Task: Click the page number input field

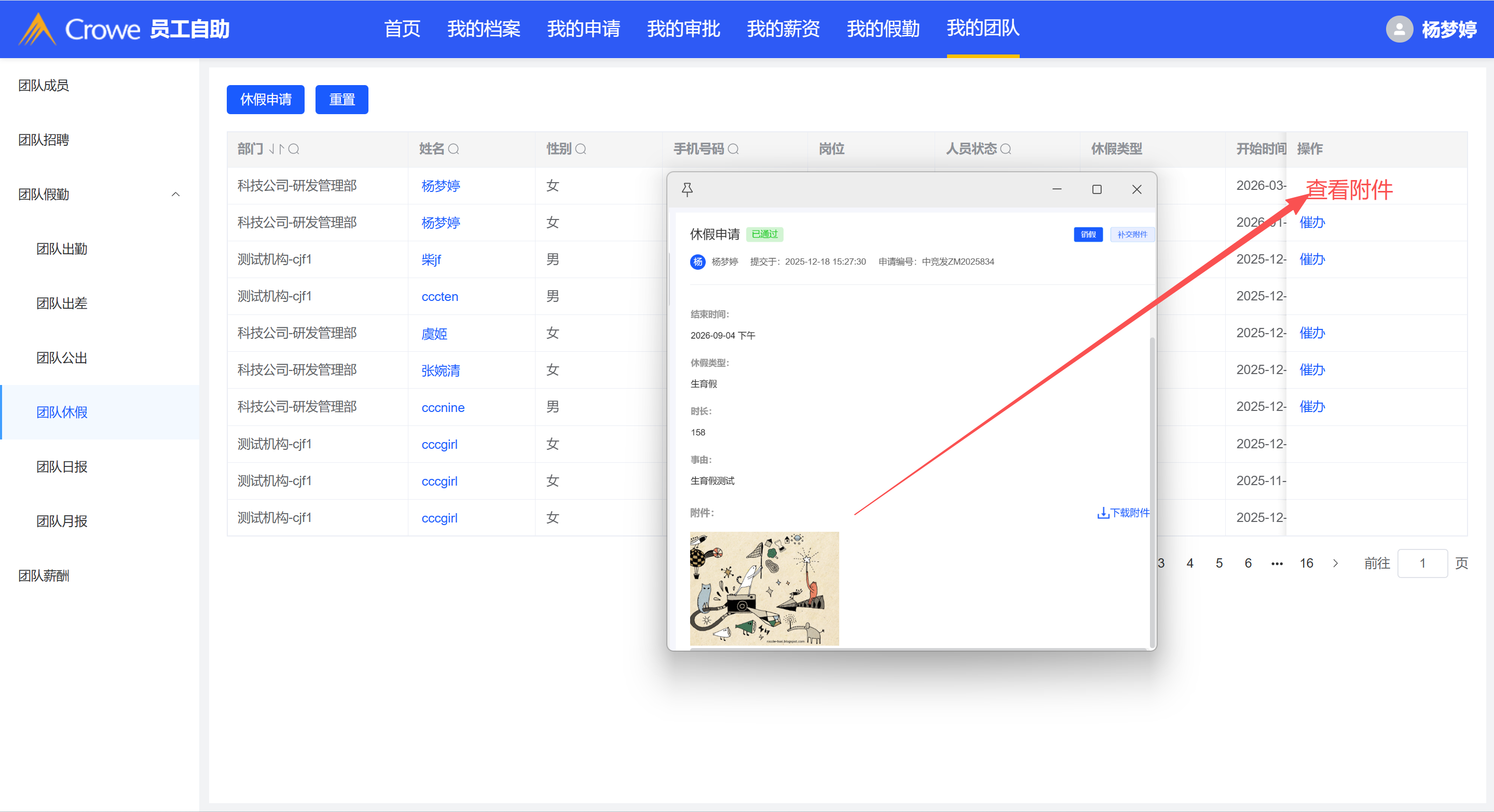Action: [1422, 563]
